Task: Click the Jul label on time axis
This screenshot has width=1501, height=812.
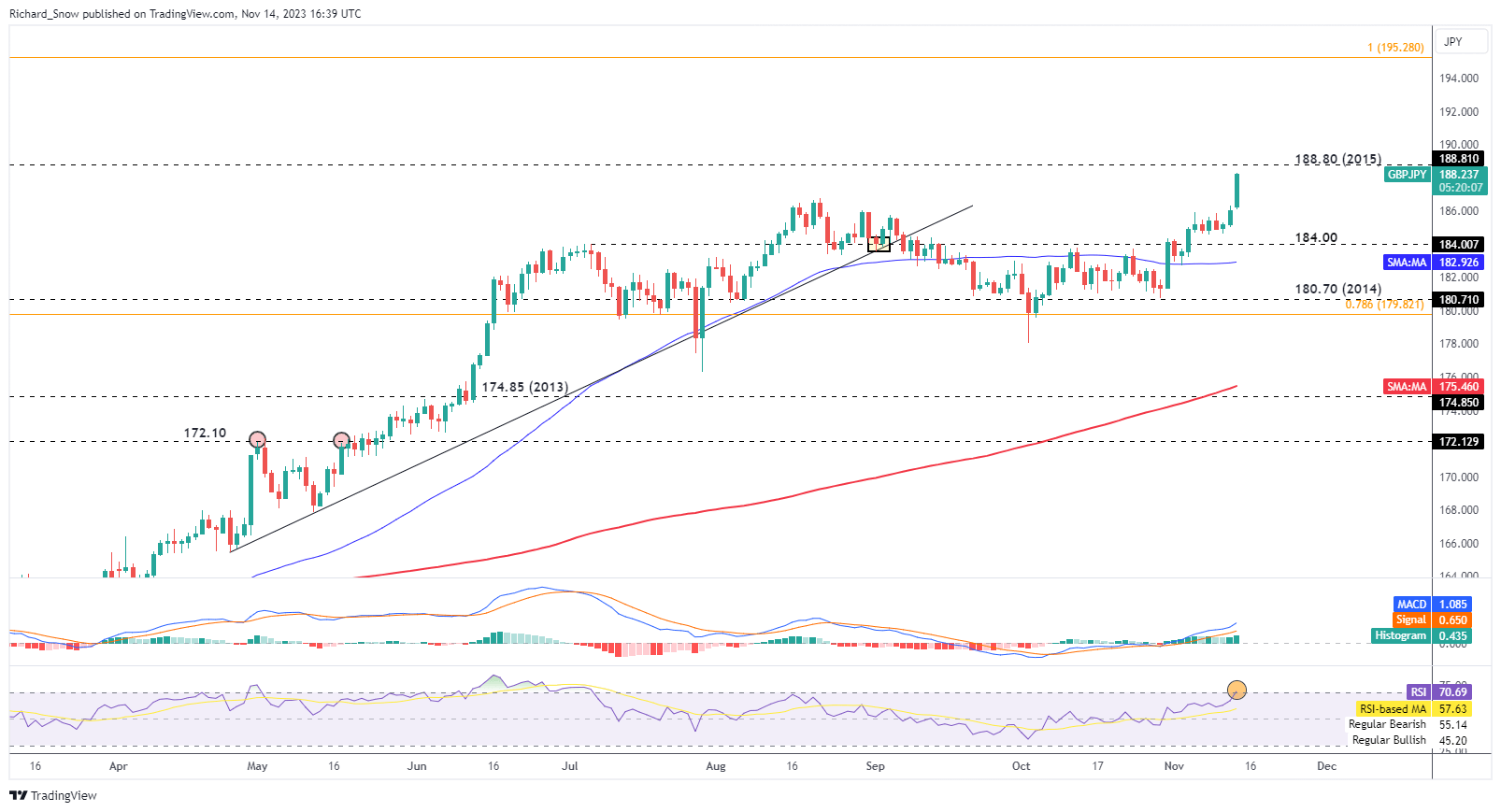Action: pyautogui.click(x=569, y=766)
